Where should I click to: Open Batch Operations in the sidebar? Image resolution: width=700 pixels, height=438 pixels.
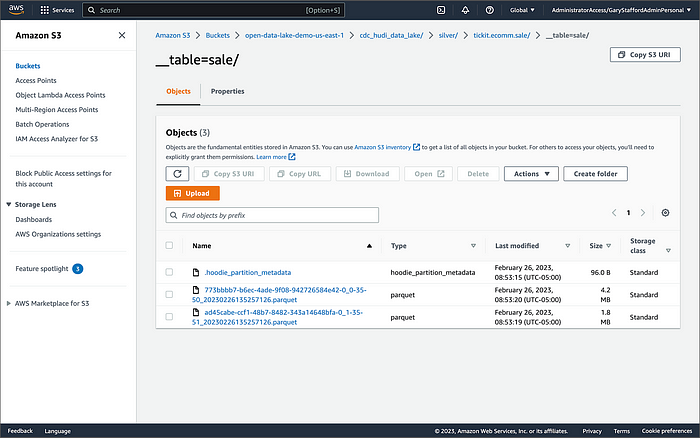pos(42,124)
